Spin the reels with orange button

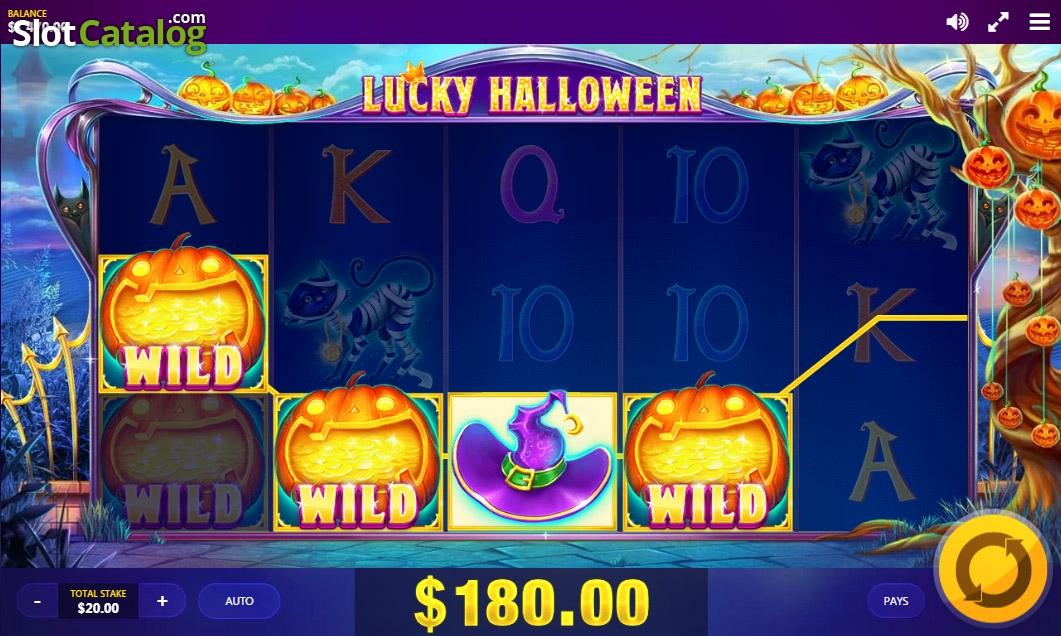[x=994, y=568]
